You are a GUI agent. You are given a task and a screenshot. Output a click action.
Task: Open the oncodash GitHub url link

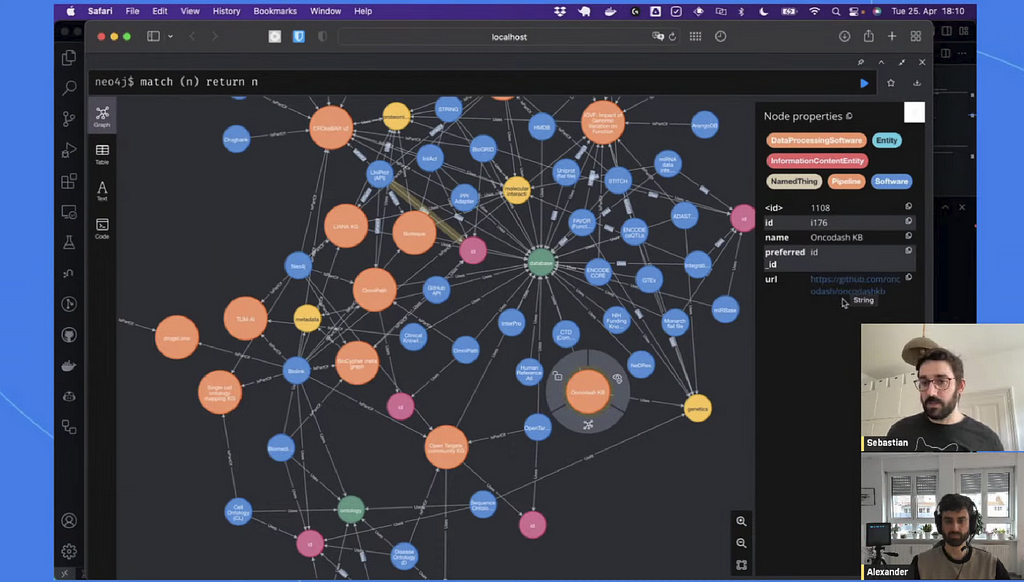coord(855,285)
